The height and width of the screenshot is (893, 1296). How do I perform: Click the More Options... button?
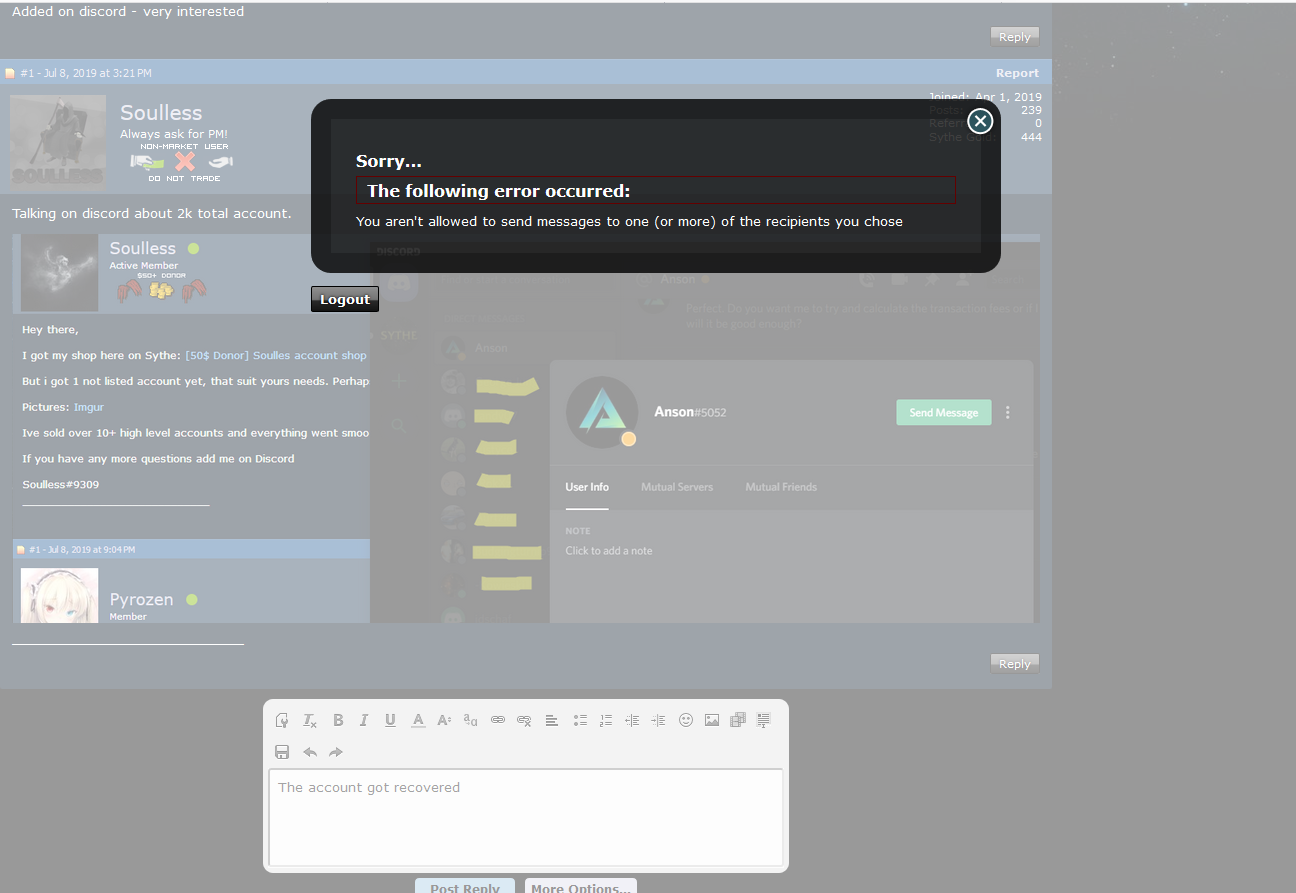click(x=581, y=886)
